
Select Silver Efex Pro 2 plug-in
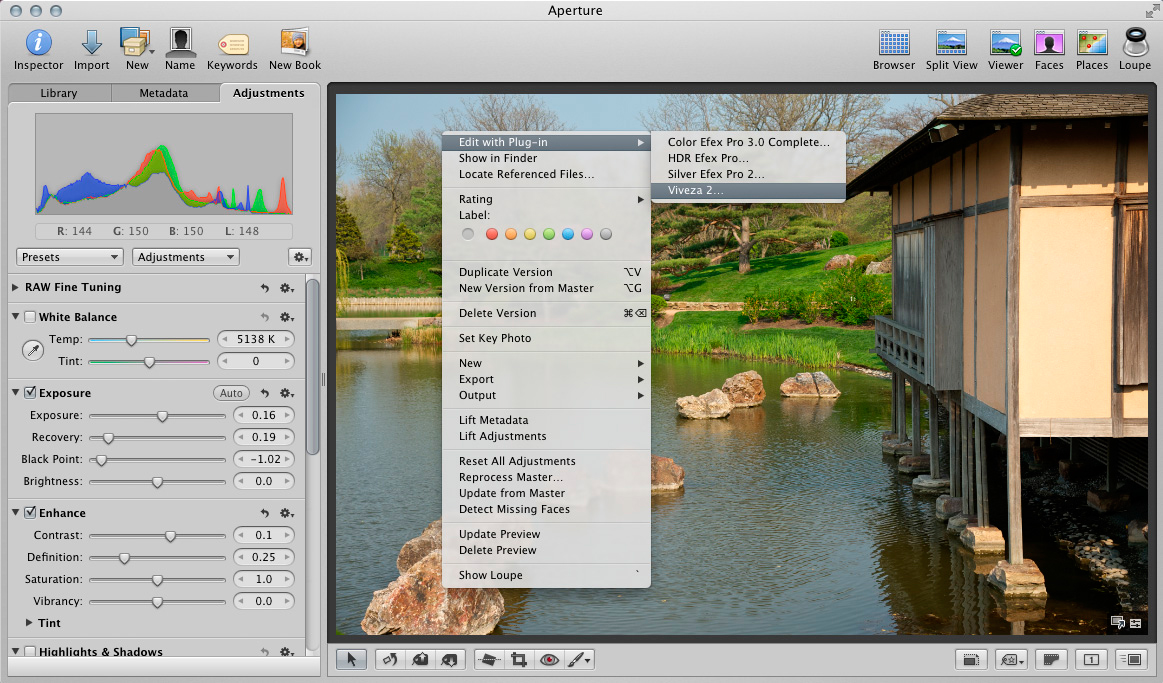coord(748,174)
